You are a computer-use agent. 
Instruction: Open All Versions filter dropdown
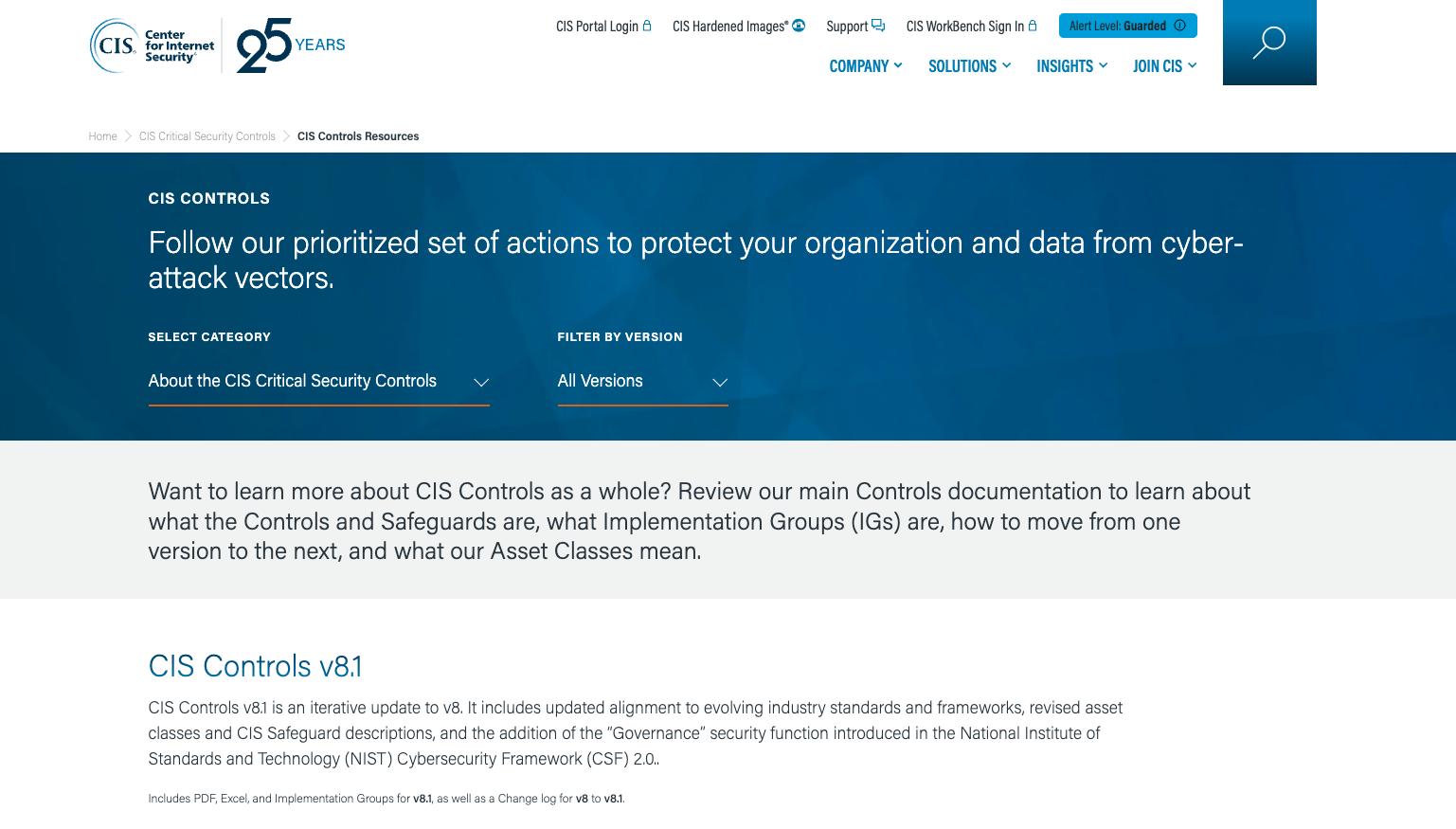[x=642, y=382]
